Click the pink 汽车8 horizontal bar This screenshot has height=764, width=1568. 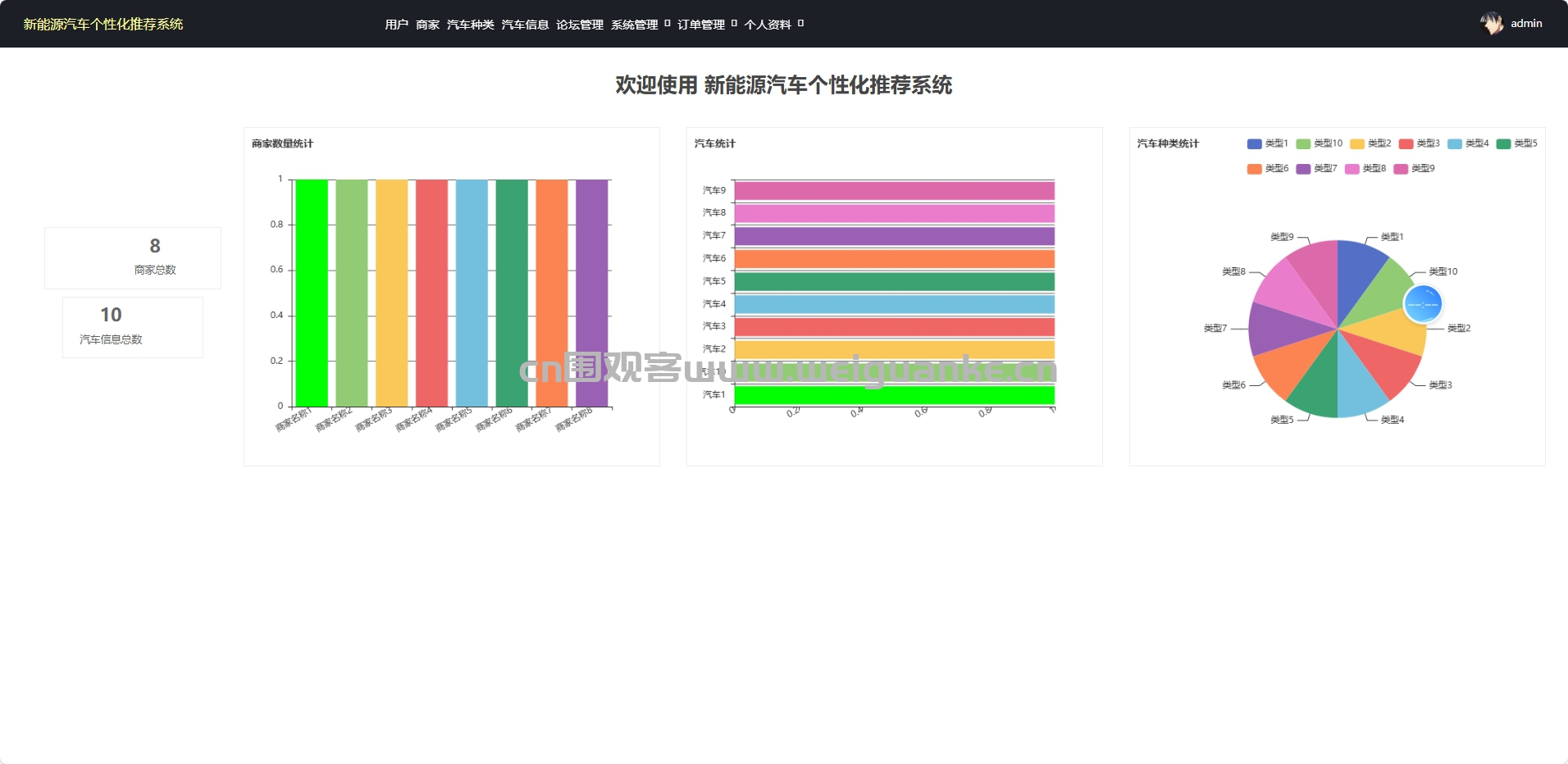coord(895,213)
